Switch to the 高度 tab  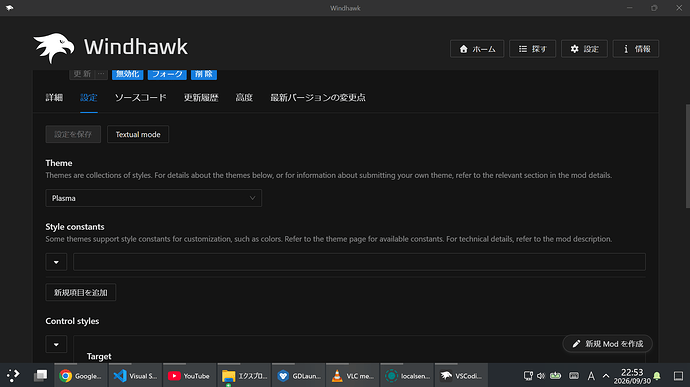pos(244,98)
